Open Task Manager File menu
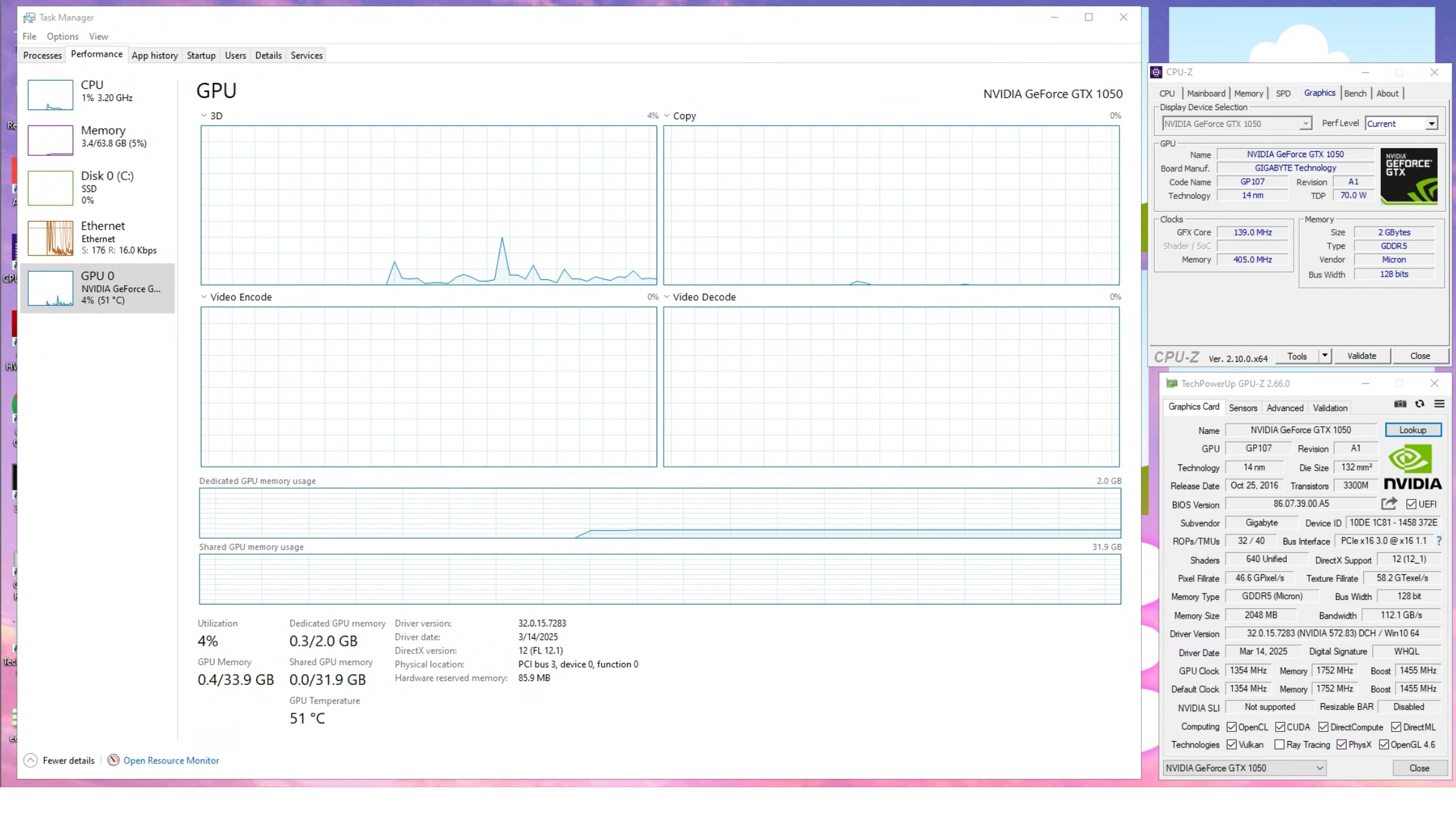 (x=29, y=36)
